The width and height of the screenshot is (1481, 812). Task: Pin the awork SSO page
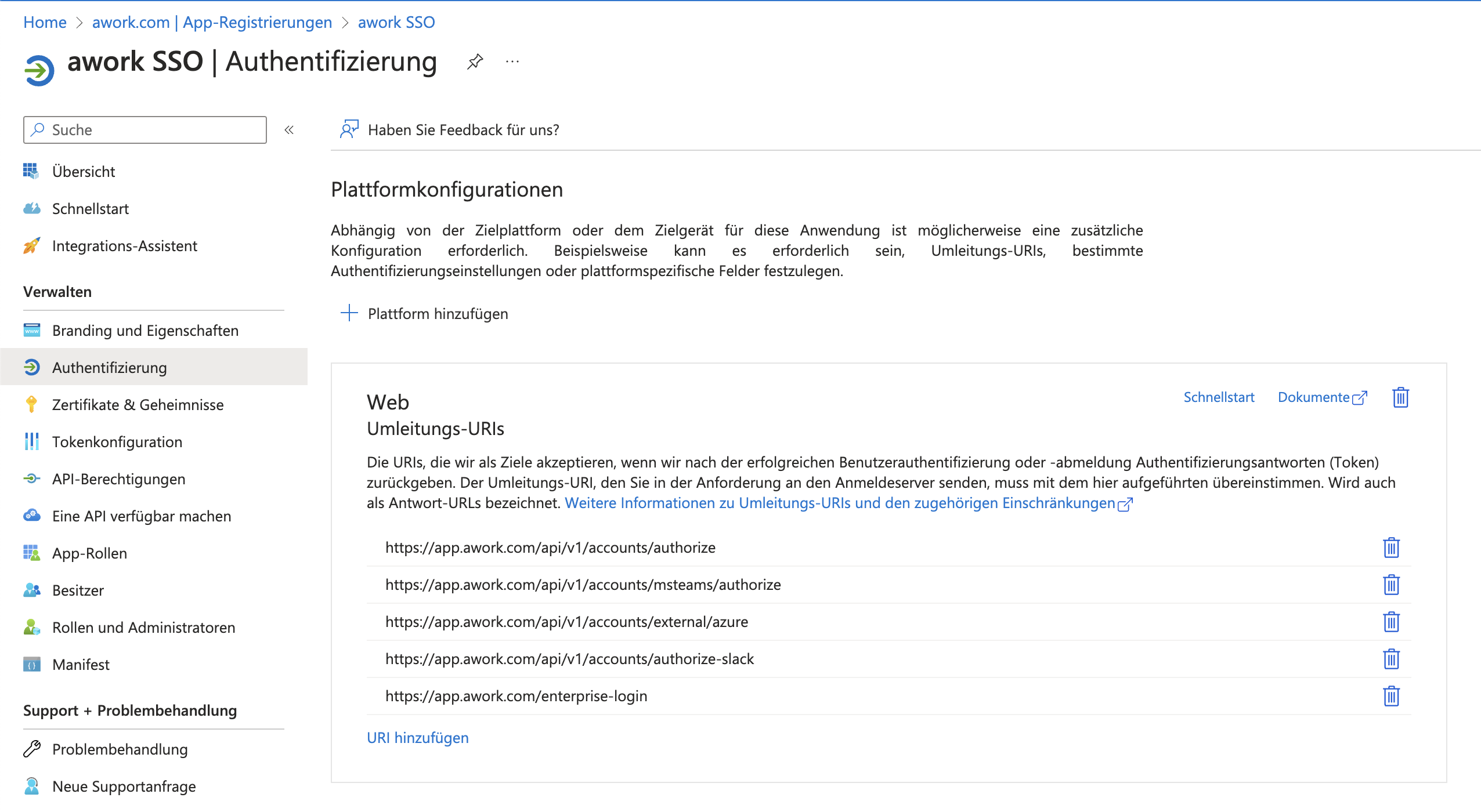point(475,61)
